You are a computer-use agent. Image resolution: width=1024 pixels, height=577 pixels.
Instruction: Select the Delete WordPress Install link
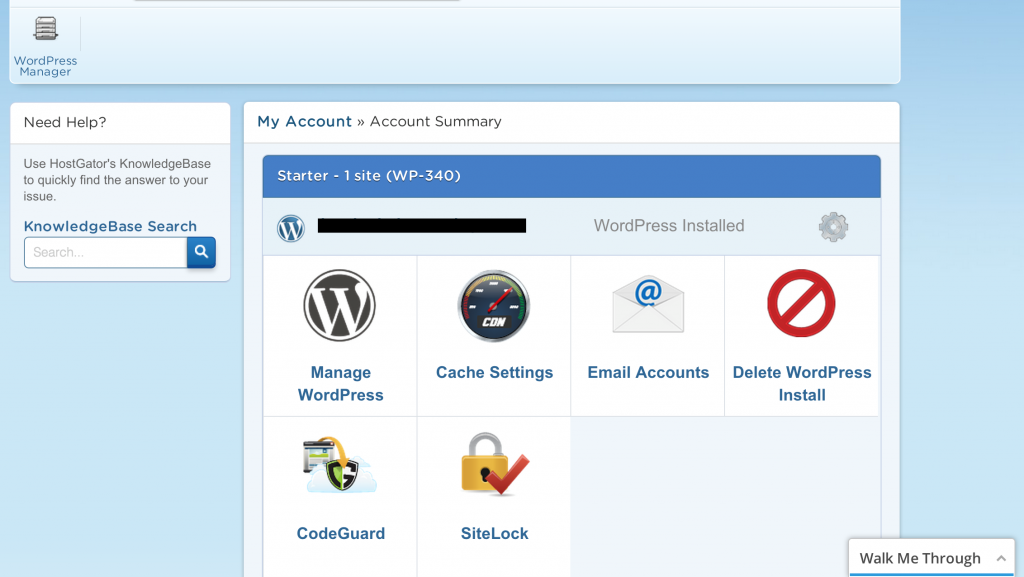pos(802,384)
